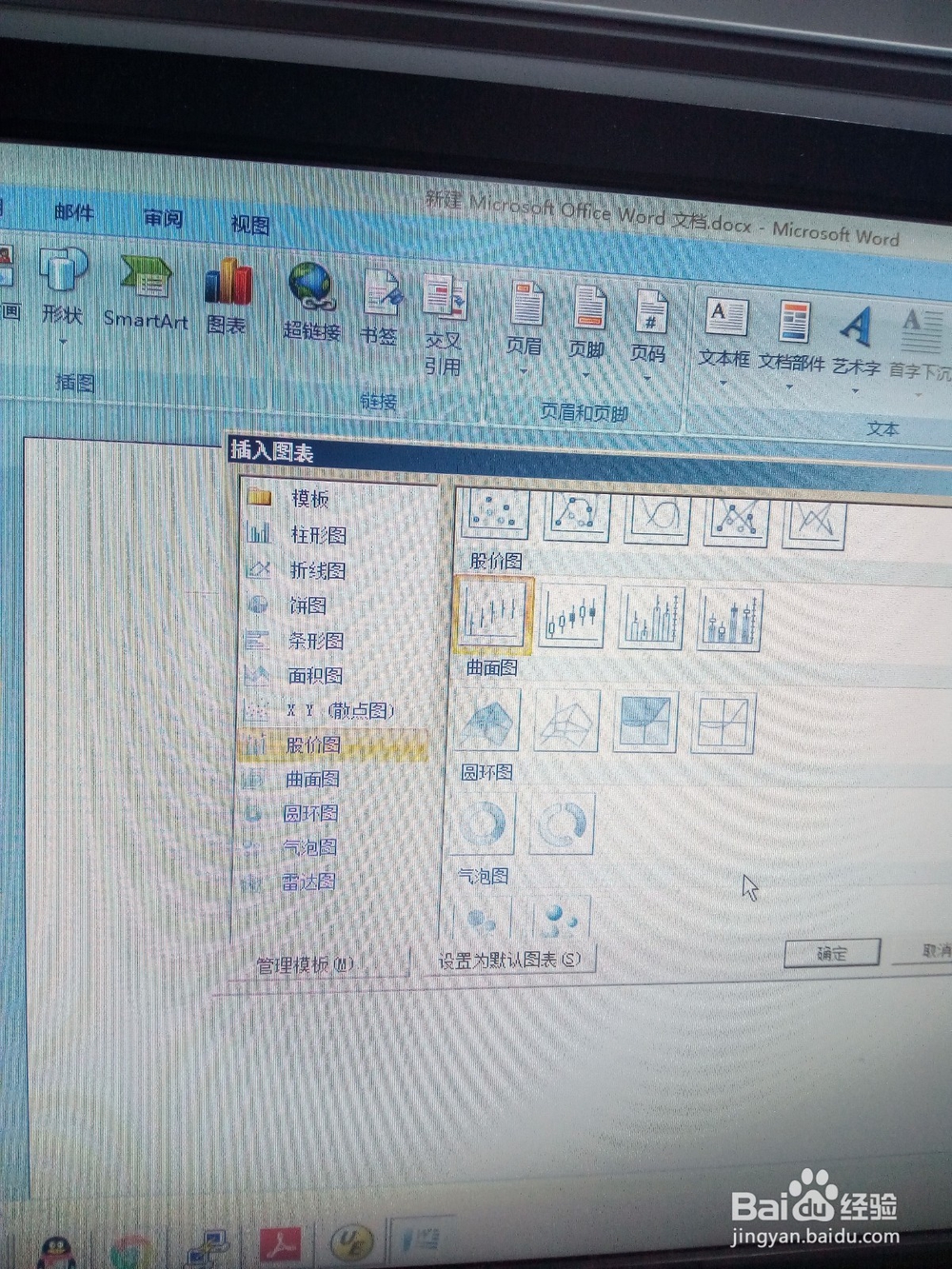Insert a Cross-reference (交叉引用)
Screen dimensions: 952x1269
point(444,326)
